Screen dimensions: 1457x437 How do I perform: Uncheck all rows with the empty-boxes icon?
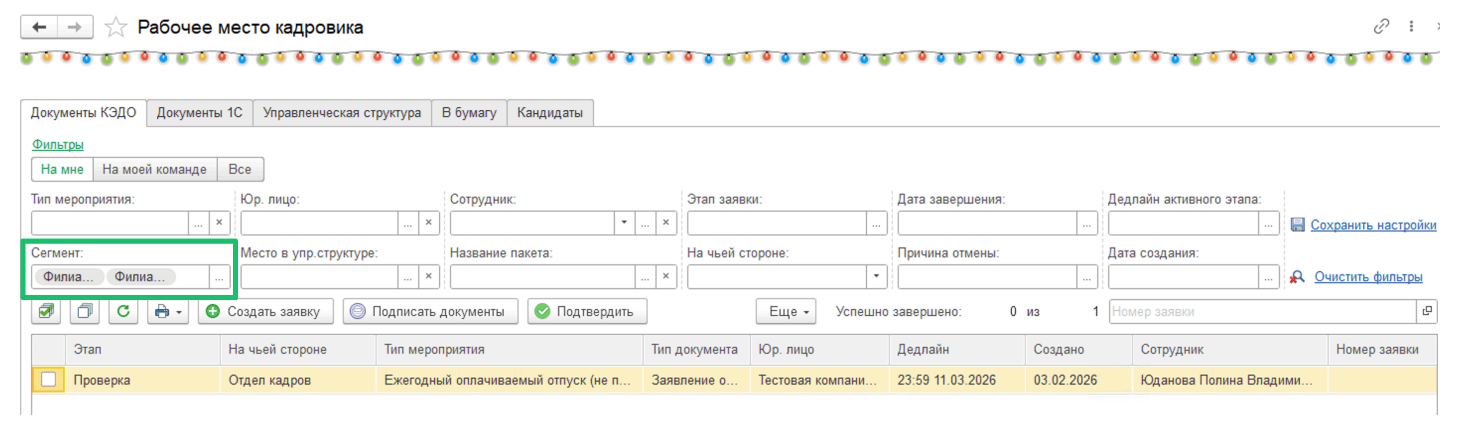85,311
